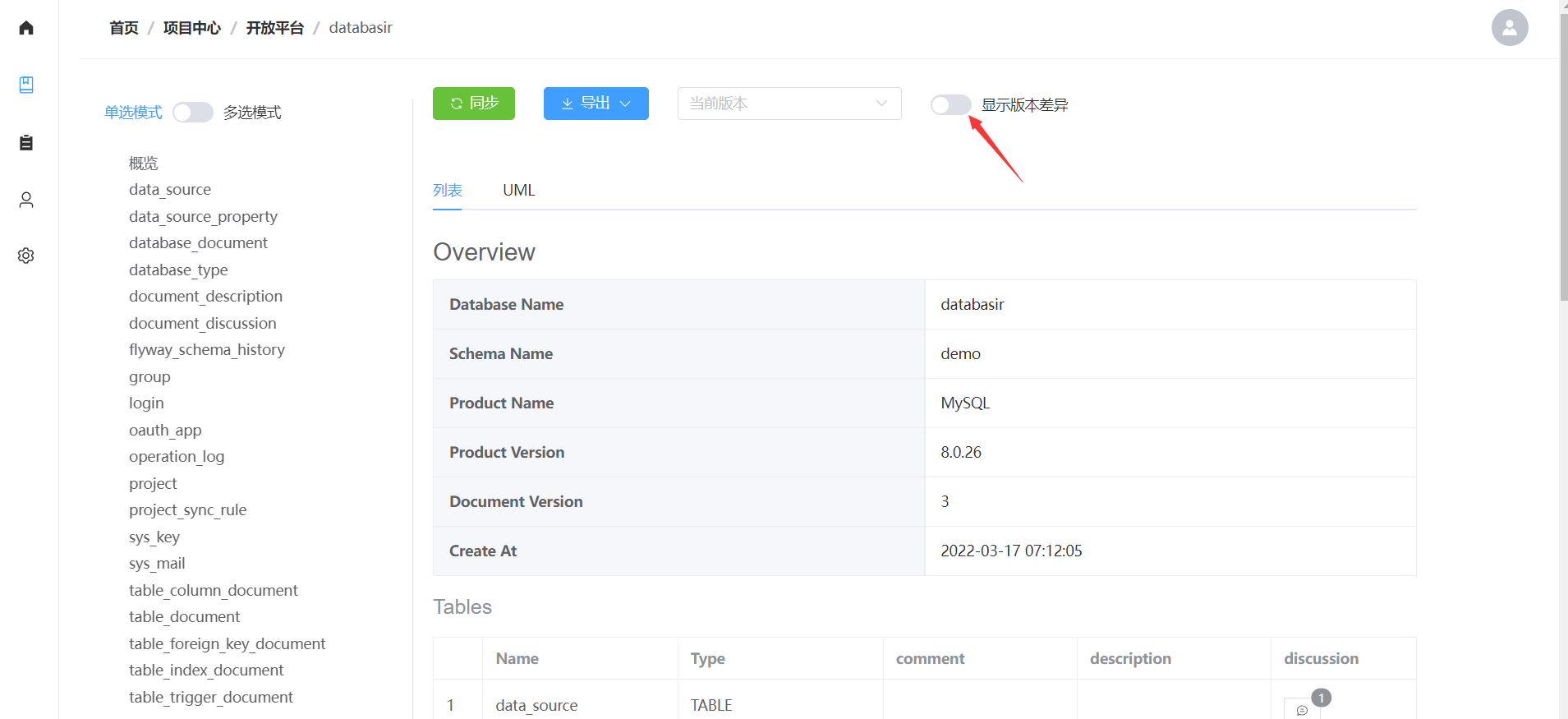Click the user avatar icon
Screen dimensions: 1568x719
click(x=1509, y=28)
